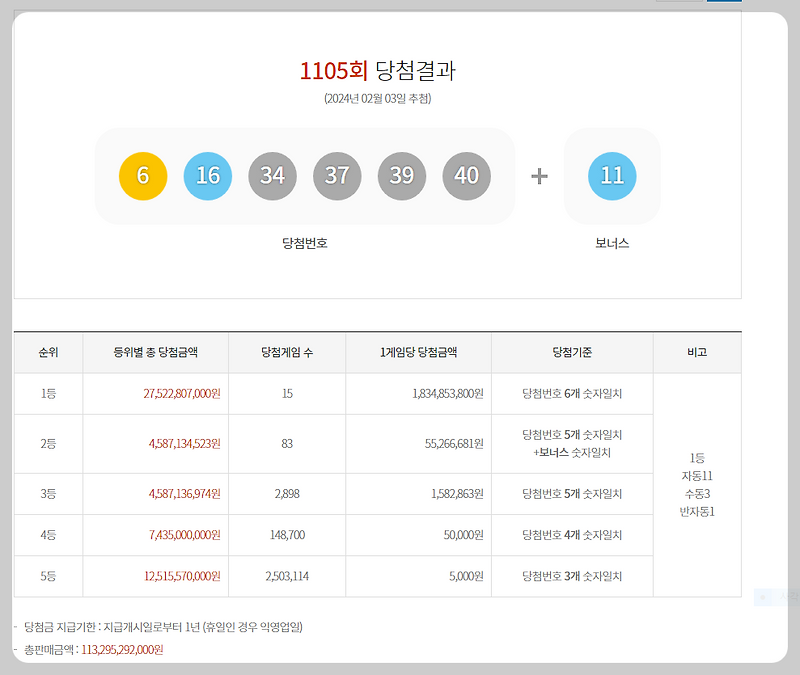Click the blue number 16 ball
The width and height of the screenshot is (800, 675).
tap(208, 176)
